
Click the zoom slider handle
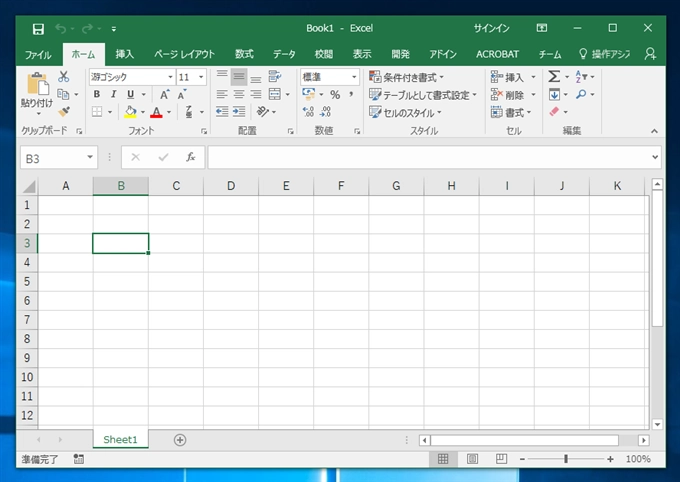pos(566,459)
